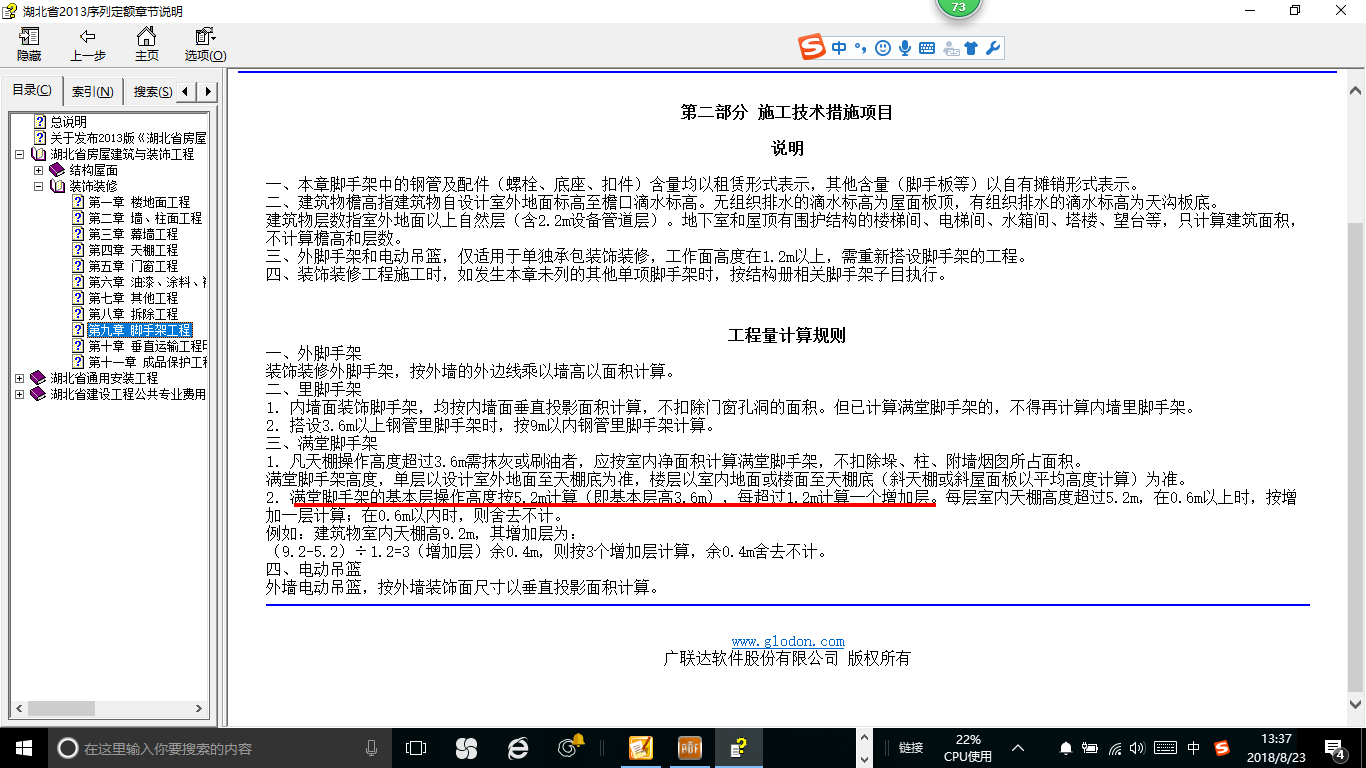Open the IME toolbox wrench icon
Viewport: 1366px width, 768px height.
coord(992,47)
